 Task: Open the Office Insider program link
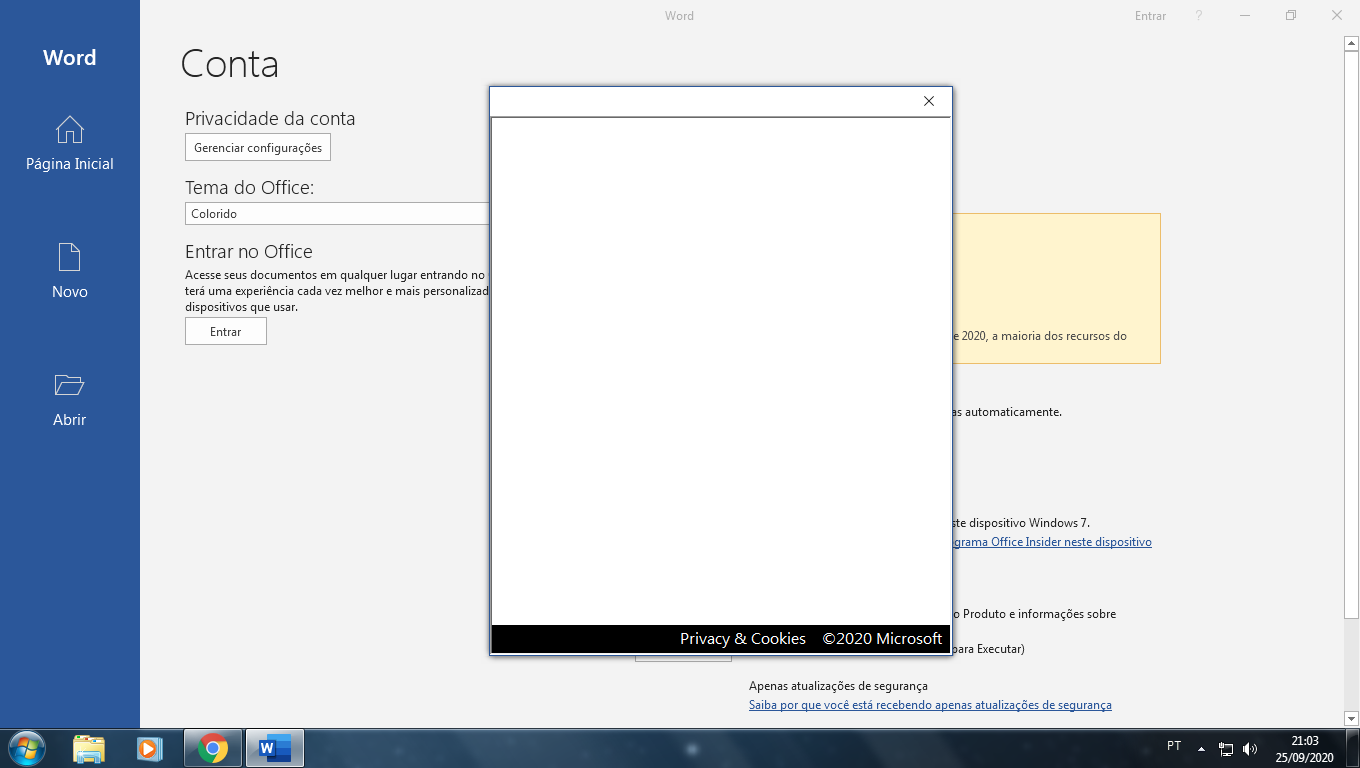pyautogui.click(x=1052, y=542)
